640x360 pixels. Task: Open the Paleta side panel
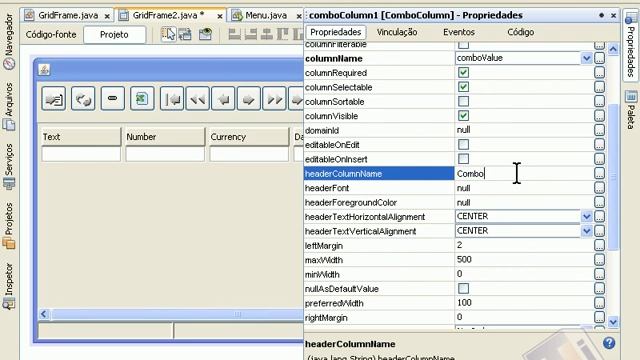631,109
